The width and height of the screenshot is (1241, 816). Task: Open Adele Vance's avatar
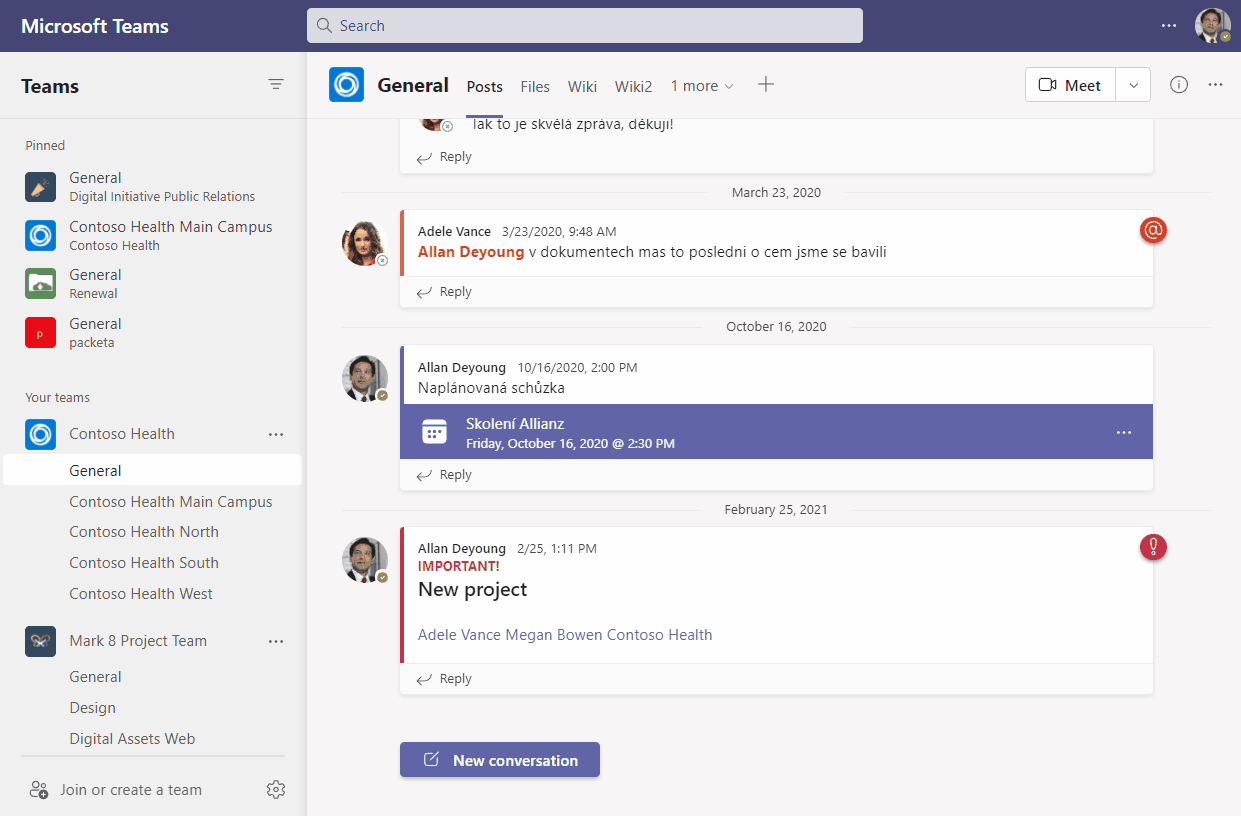click(x=365, y=243)
